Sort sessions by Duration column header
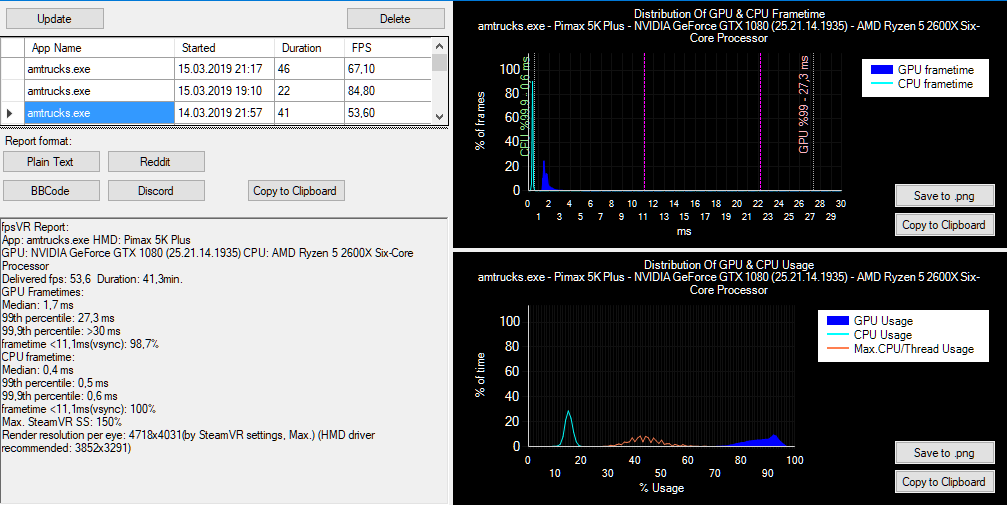Image resolution: width=1007 pixels, height=505 pixels. tap(310, 48)
